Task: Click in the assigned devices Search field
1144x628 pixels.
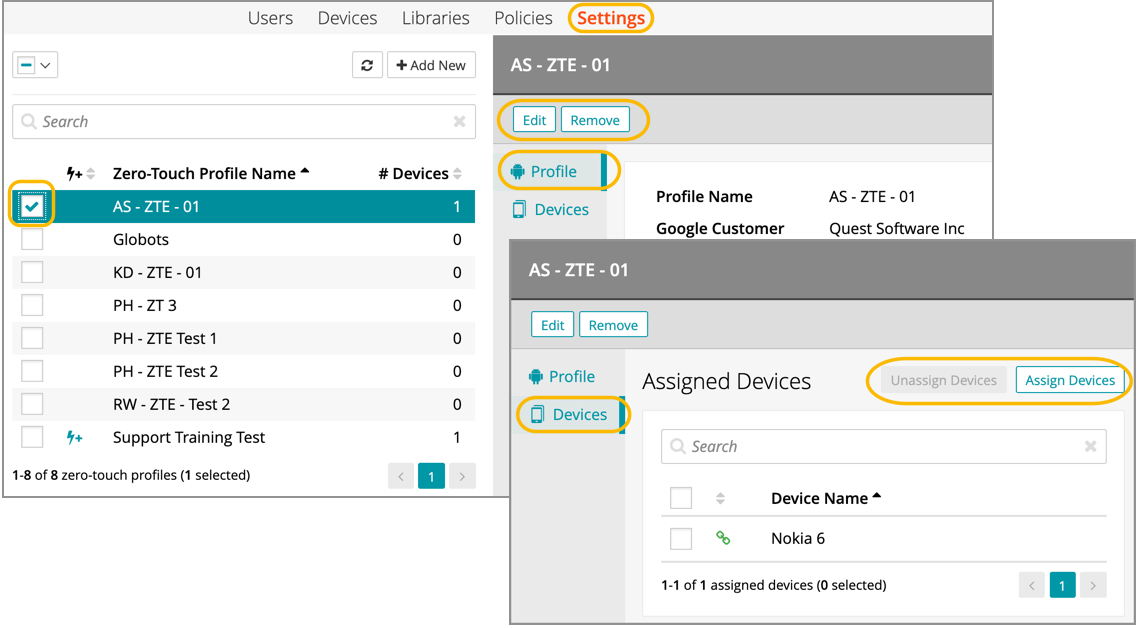Action: (x=880, y=447)
